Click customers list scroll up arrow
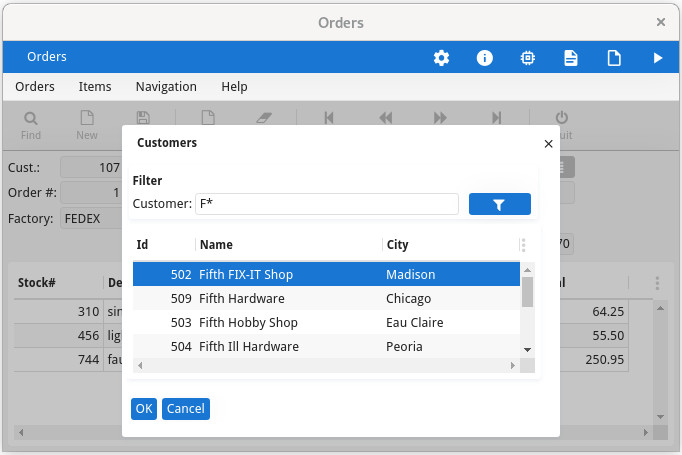This screenshot has width=682, height=455. coord(527,270)
